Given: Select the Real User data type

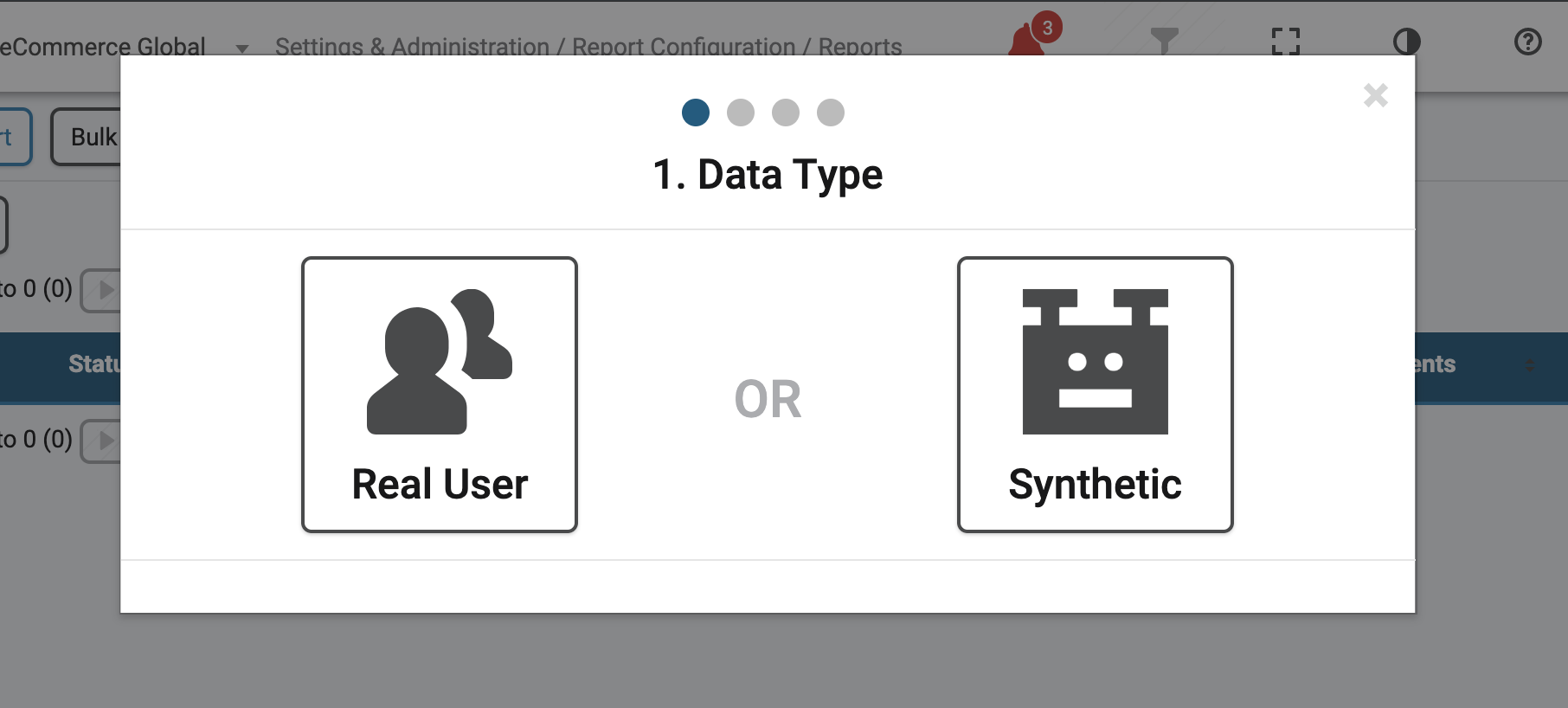Looking at the screenshot, I should pos(440,395).
